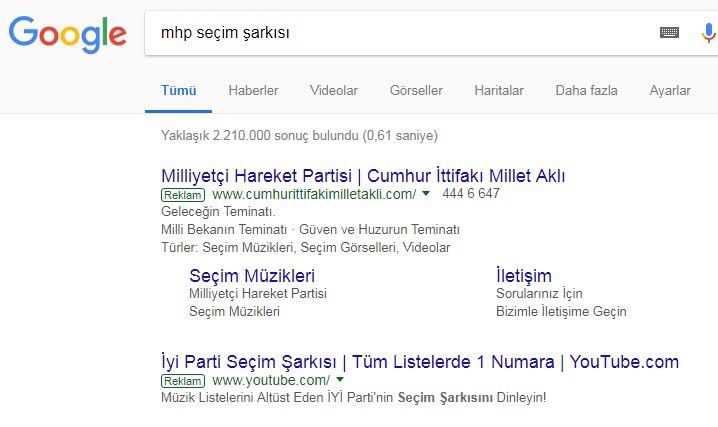This screenshot has height=427, width=718.
Task: Click the first Reklam badge
Action: click(x=183, y=195)
